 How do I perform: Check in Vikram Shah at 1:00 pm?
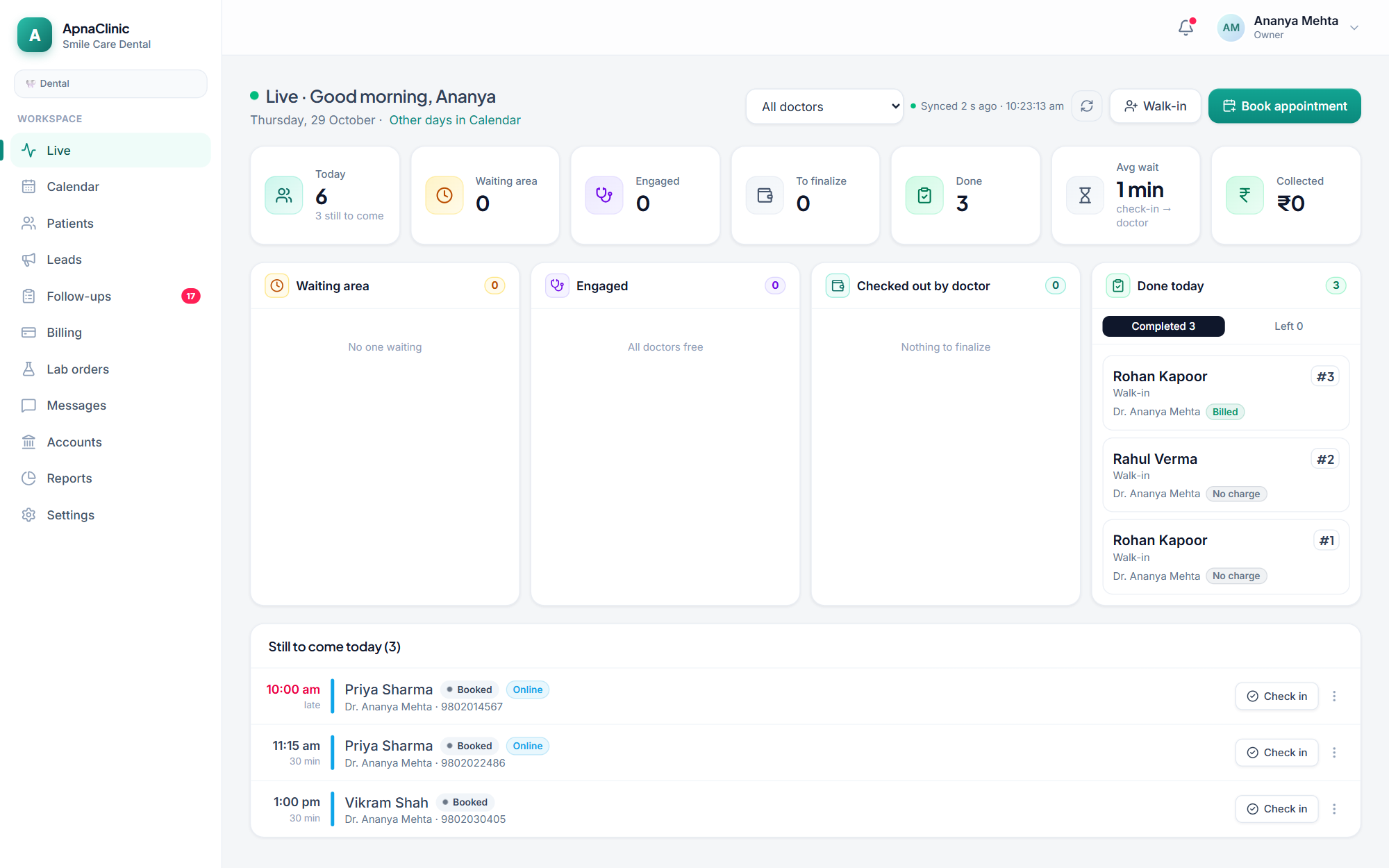(x=1276, y=809)
